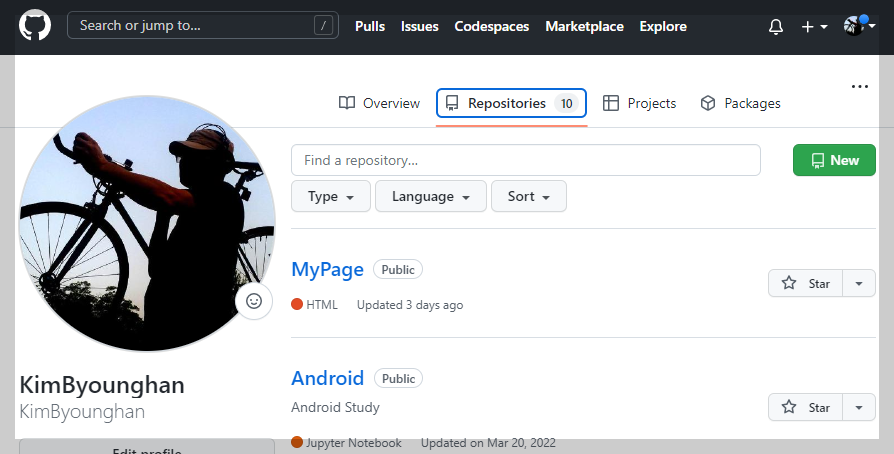The image size is (894, 454).
Task: Open the Sort dropdown
Action: pos(529,196)
